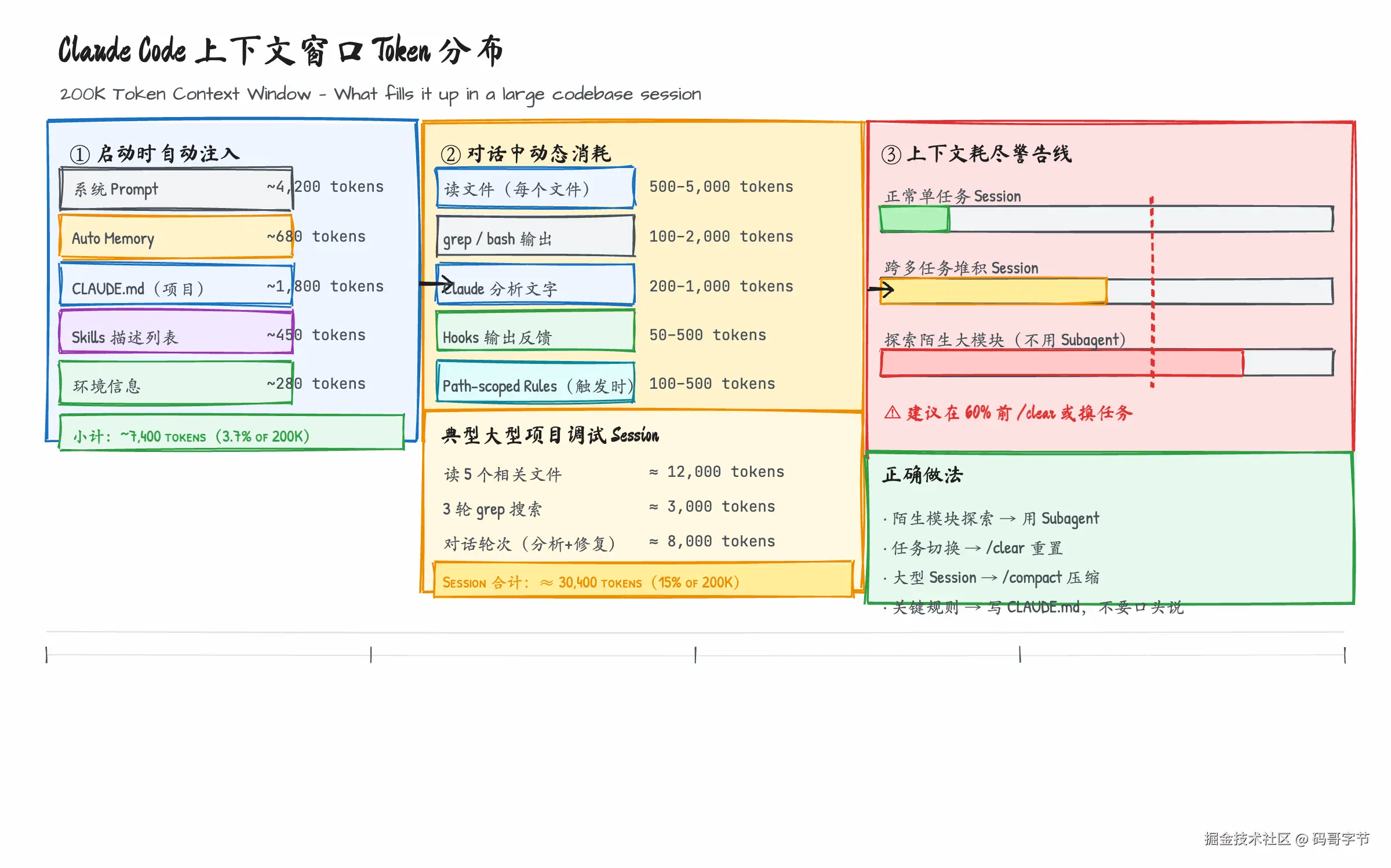Click the red progress bar for 探索陌生大模块
1391x868 pixels.
1062,363
